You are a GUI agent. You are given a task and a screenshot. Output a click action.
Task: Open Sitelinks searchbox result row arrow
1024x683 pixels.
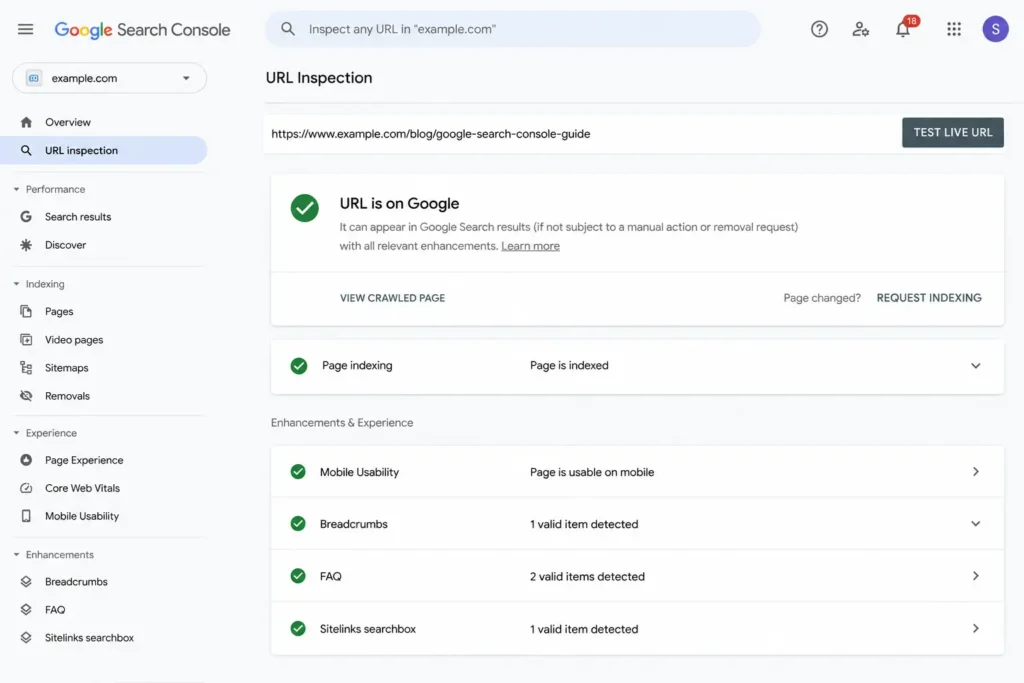(x=975, y=628)
